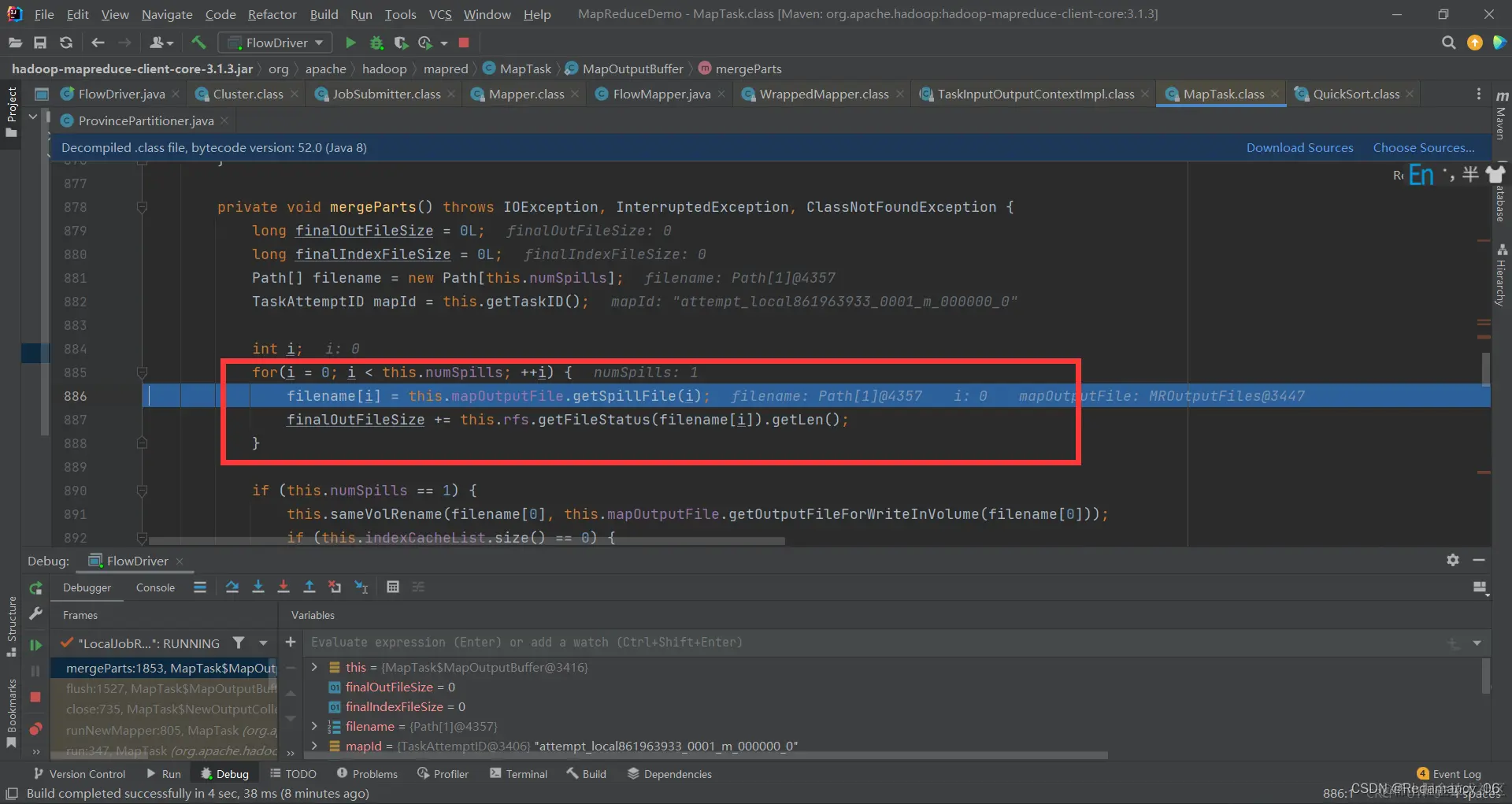Viewport: 1512px width, 804px height.
Task: Toggle the Hierarchy tool window
Action: point(1502,275)
